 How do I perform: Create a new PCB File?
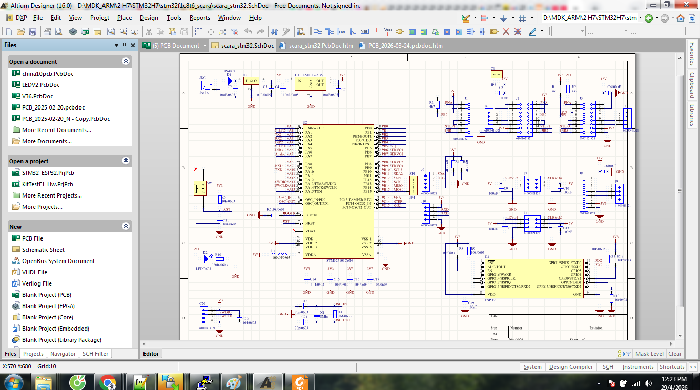coord(33,238)
